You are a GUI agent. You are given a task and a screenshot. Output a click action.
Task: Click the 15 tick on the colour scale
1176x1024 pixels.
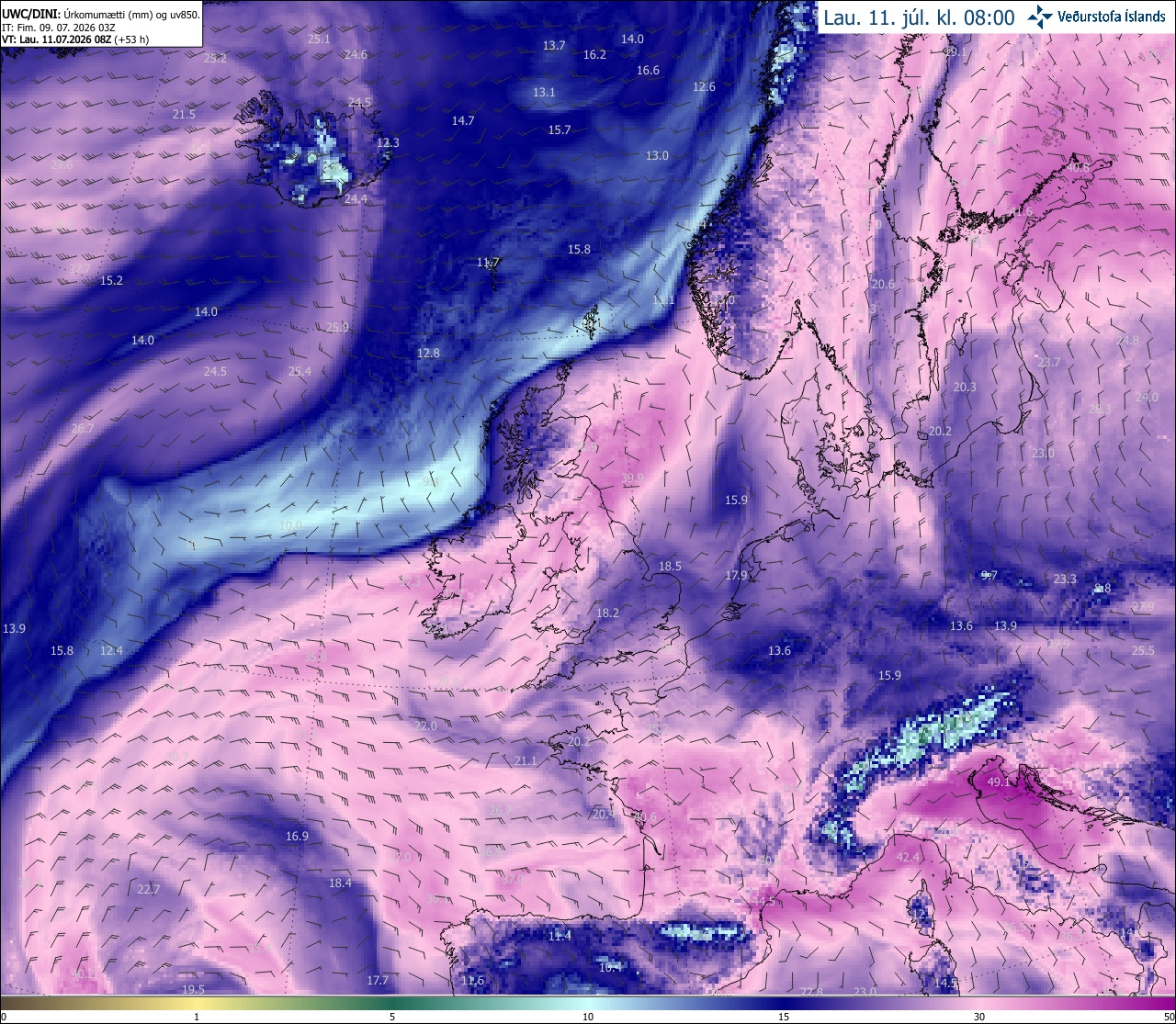point(784,1017)
